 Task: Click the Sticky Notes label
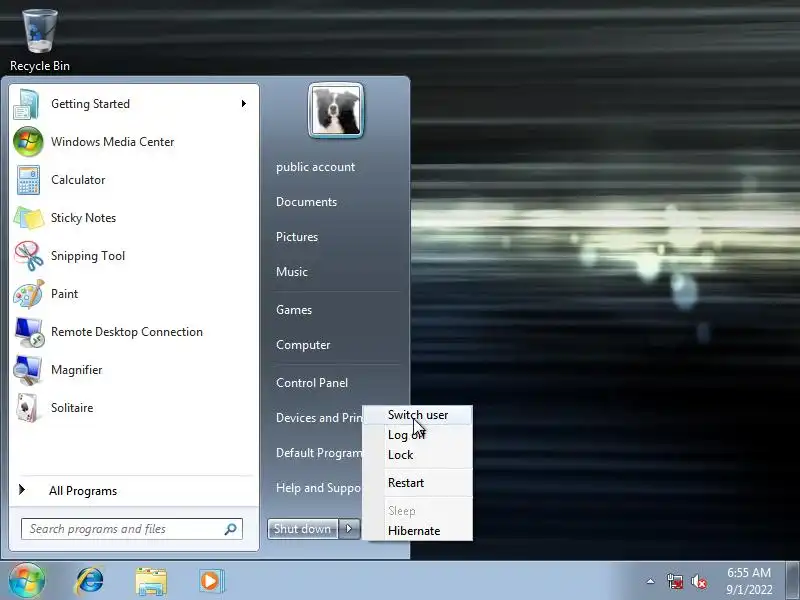tap(83, 218)
